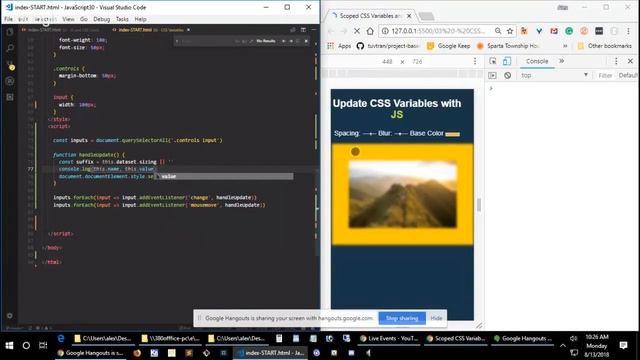The image size is (640, 360).
Task: Click the zoom magnifier in address bar
Action: tap(498, 31)
